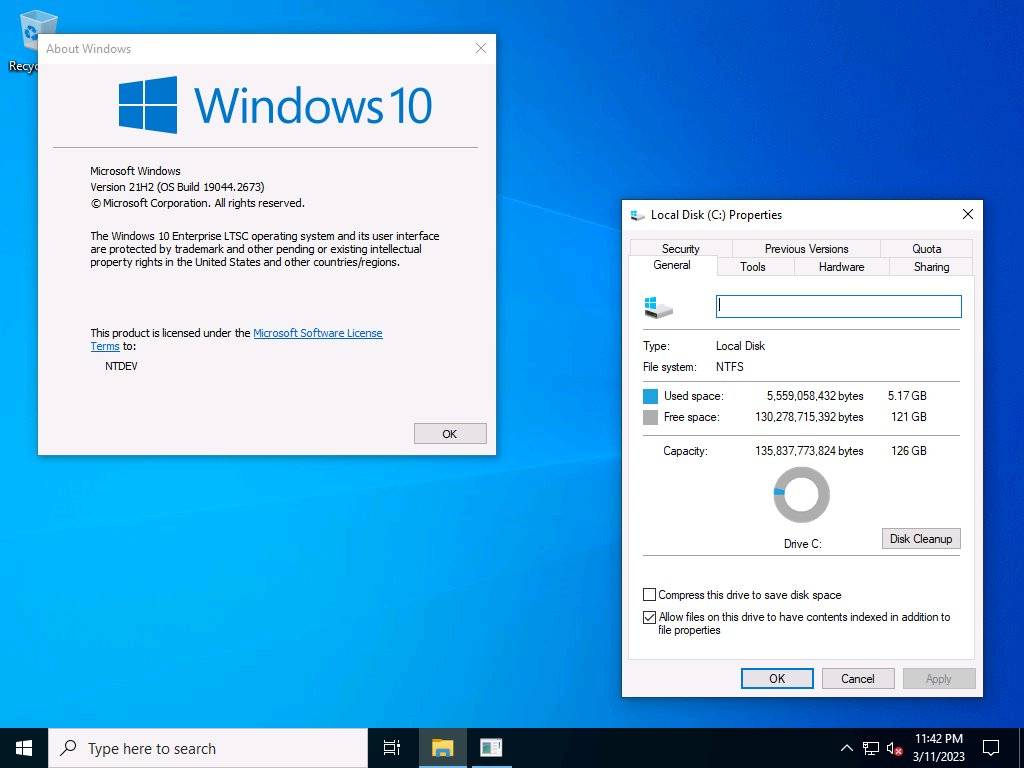The height and width of the screenshot is (768, 1024).
Task: Click the blue Used space color swatch
Action: 651,396
